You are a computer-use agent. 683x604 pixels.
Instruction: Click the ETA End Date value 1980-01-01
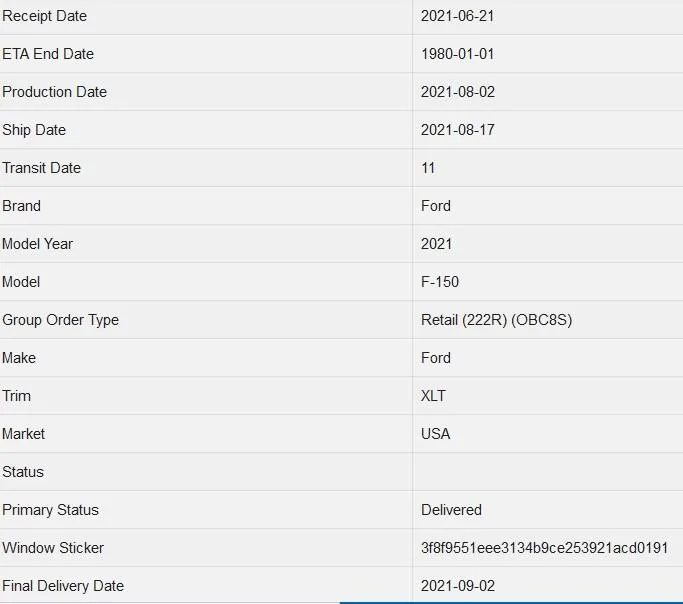[x=457, y=54]
